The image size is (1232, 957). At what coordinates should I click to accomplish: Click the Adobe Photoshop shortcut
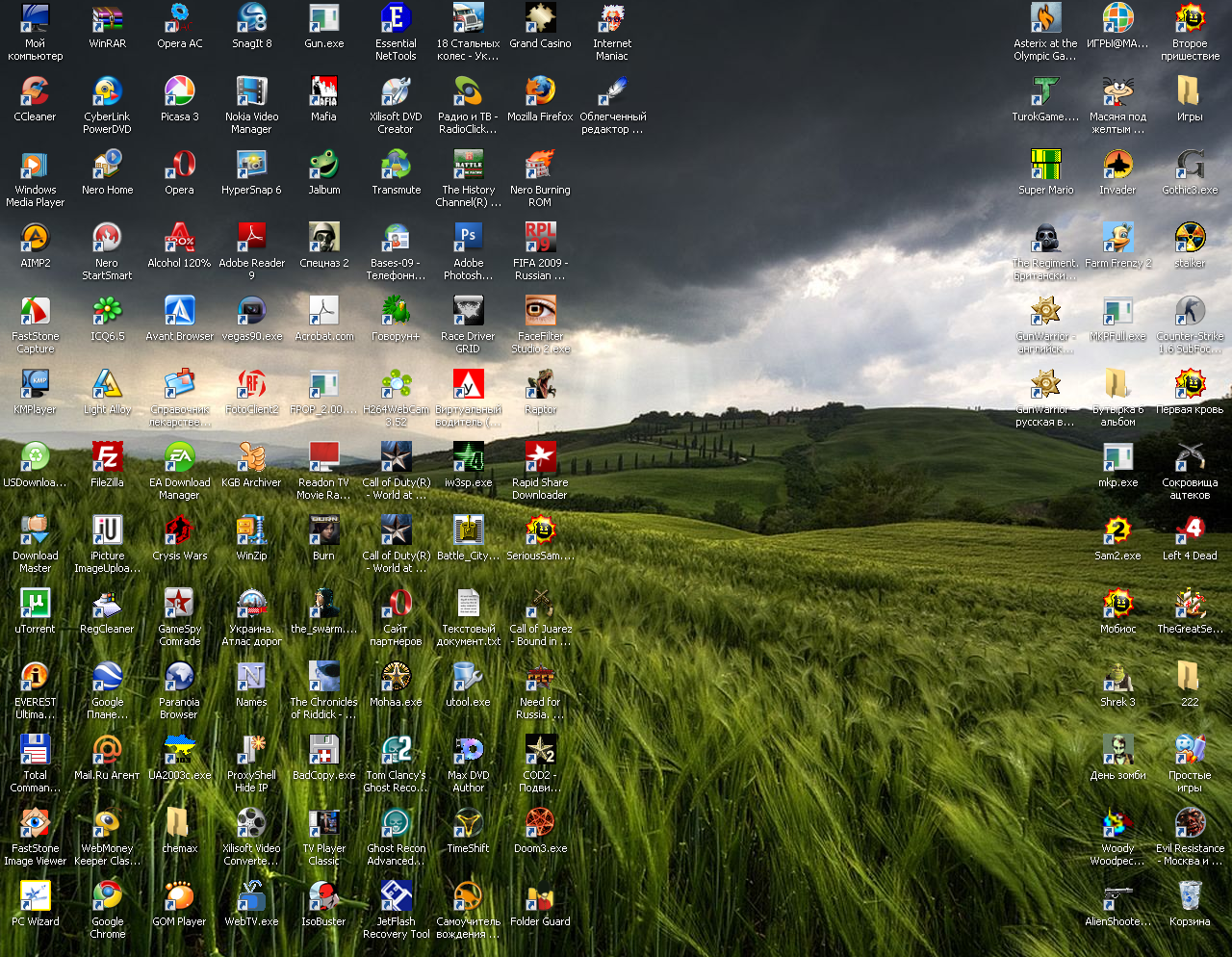pos(468,239)
